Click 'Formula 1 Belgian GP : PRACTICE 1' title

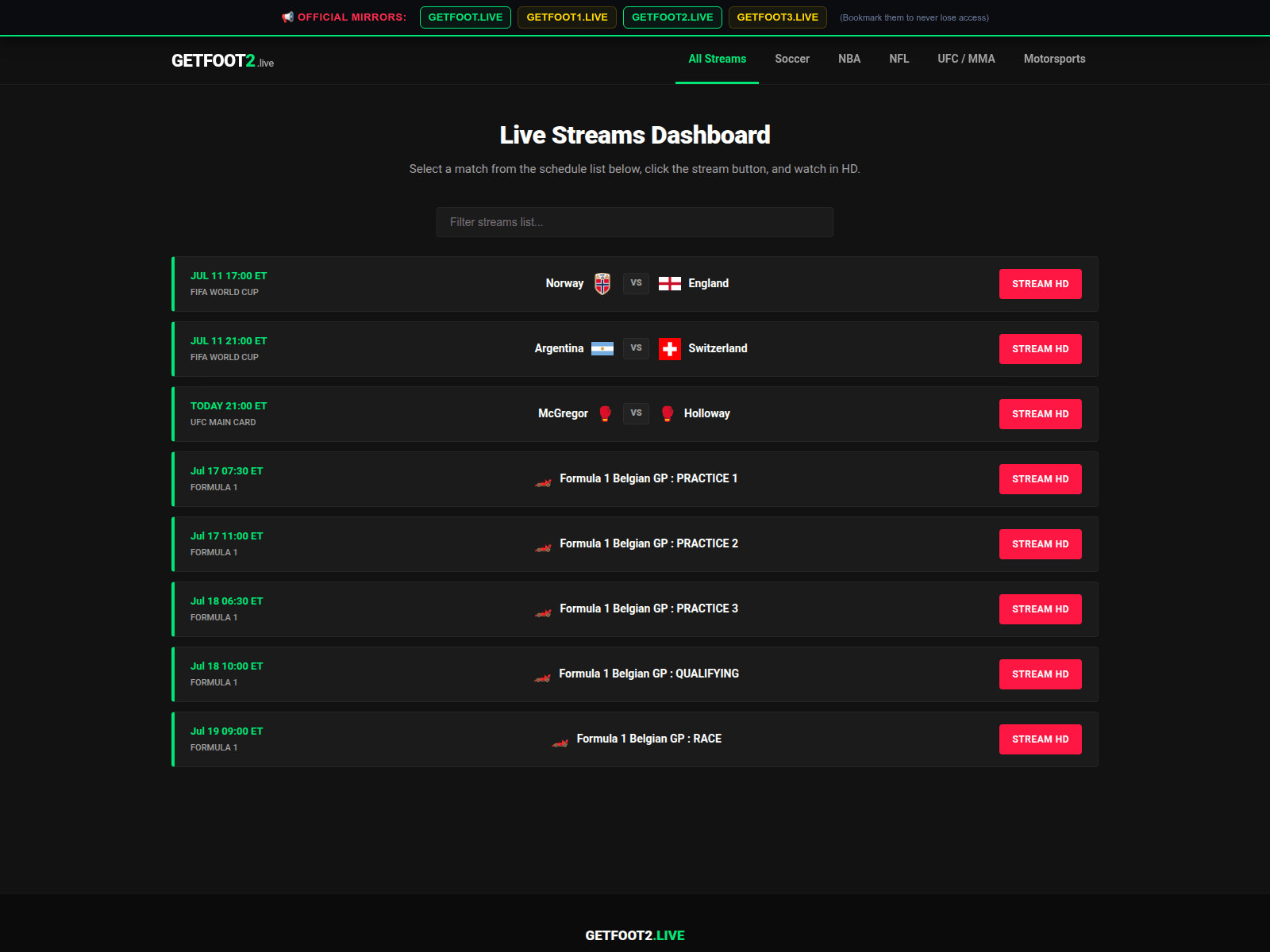(648, 478)
